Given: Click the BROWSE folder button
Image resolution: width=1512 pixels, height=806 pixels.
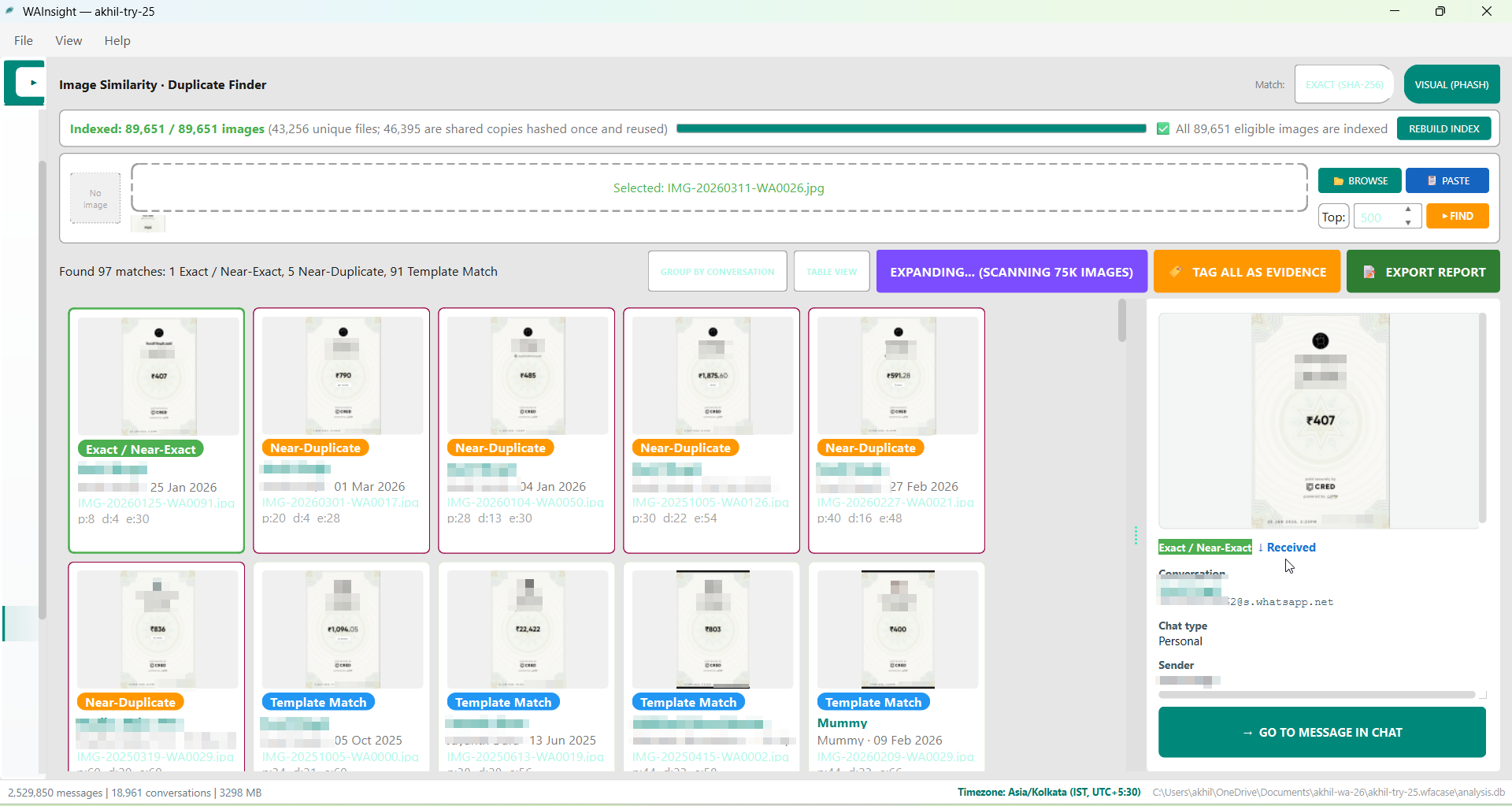Looking at the screenshot, I should (x=1359, y=180).
